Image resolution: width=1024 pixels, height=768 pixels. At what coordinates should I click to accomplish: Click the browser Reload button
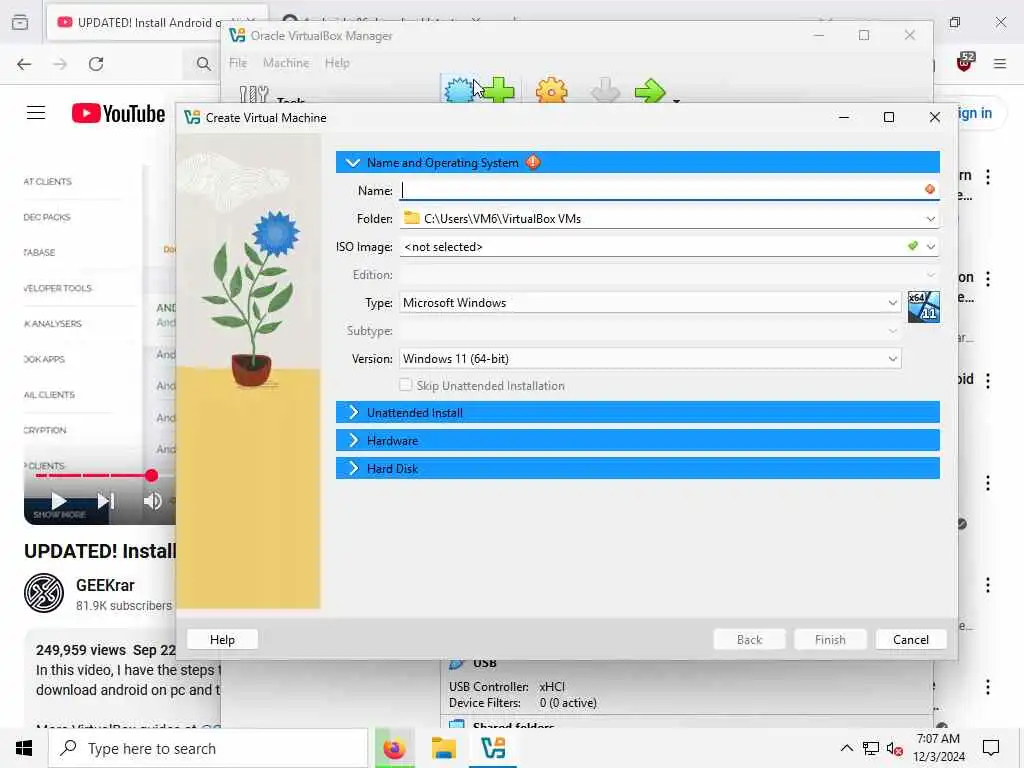click(96, 64)
